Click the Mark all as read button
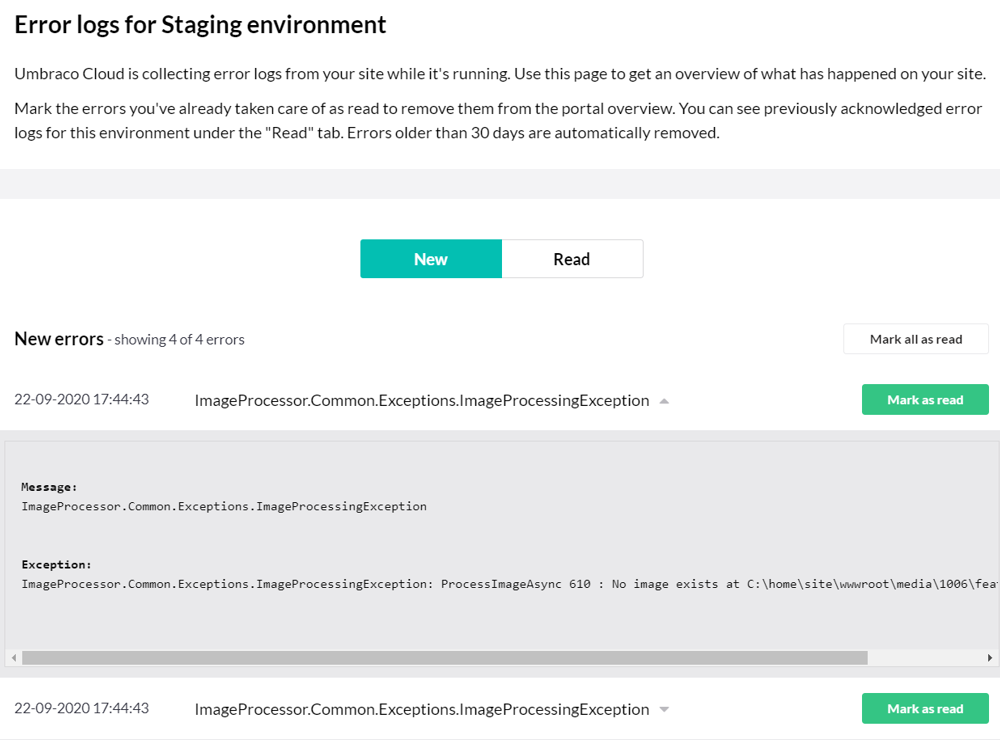Viewport: 1000px width, 748px height. pyautogui.click(x=915, y=339)
